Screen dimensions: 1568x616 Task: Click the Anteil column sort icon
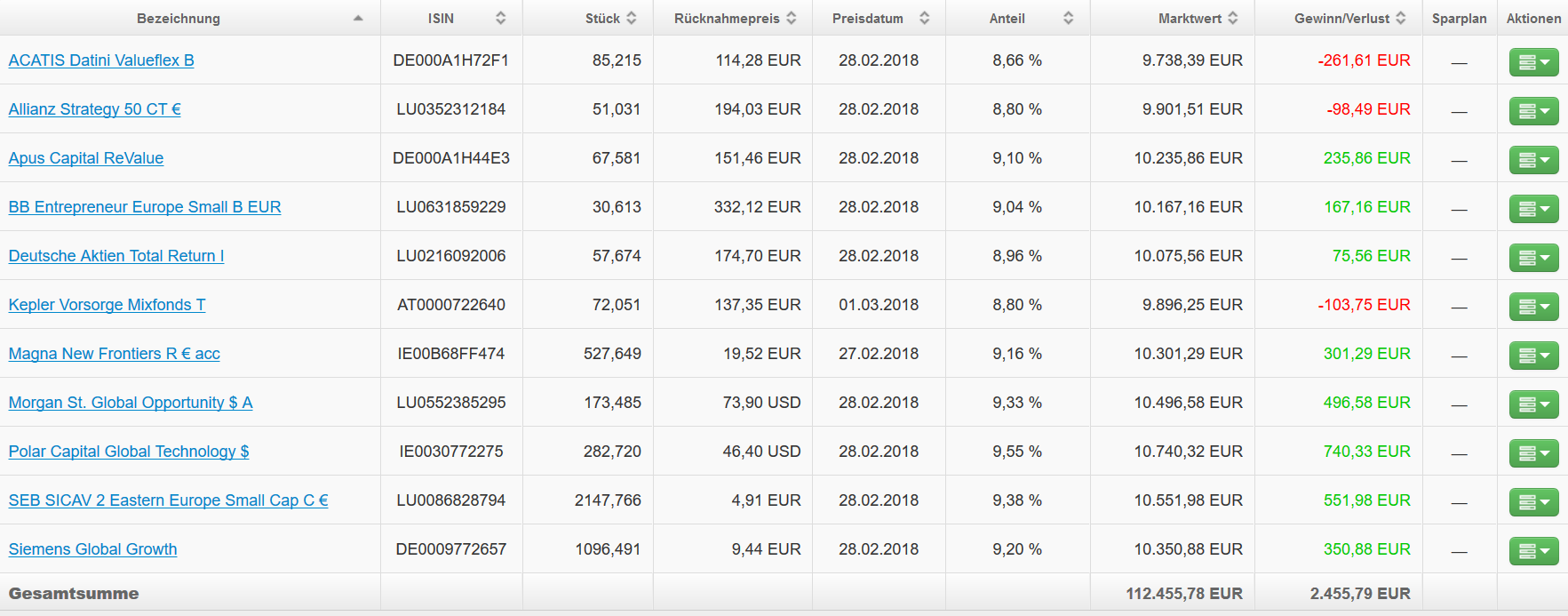(x=1069, y=19)
